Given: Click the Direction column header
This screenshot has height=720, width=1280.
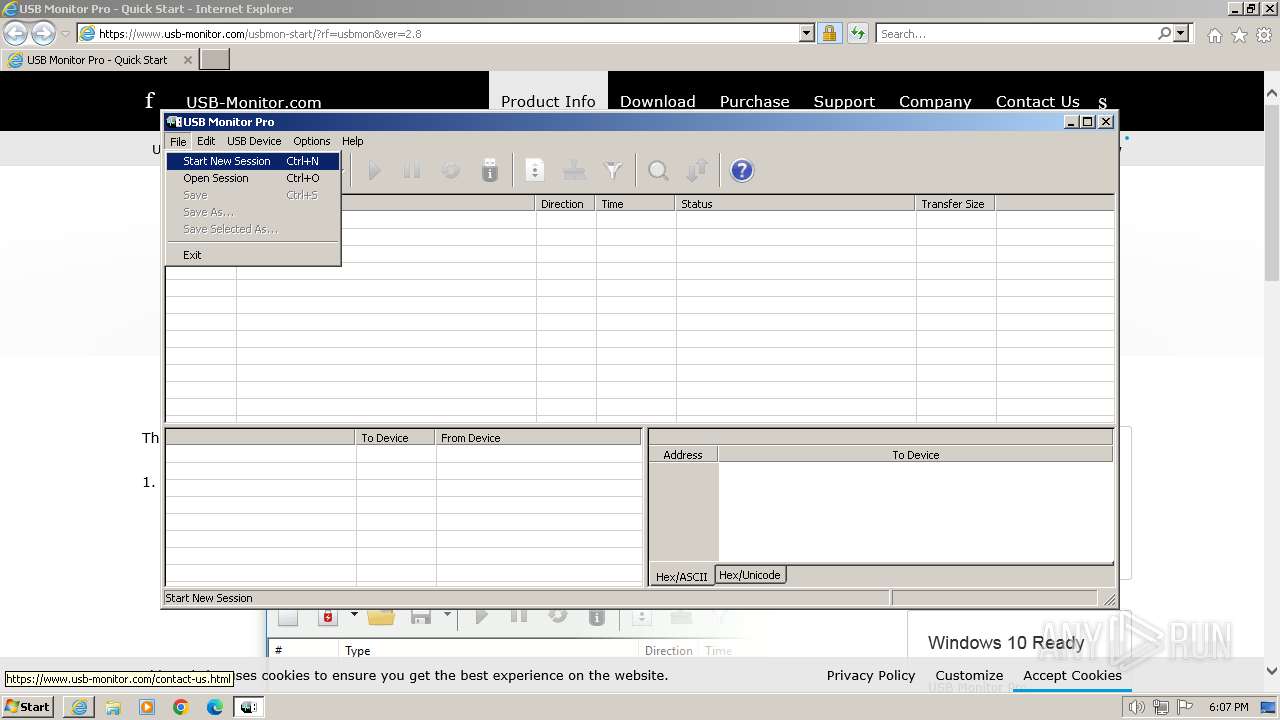Looking at the screenshot, I should pos(566,204).
